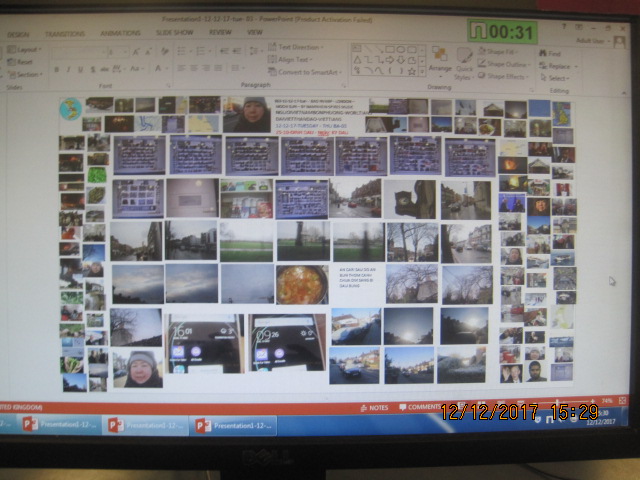Click the Reset slide icon

pyautogui.click(x=11, y=62)
